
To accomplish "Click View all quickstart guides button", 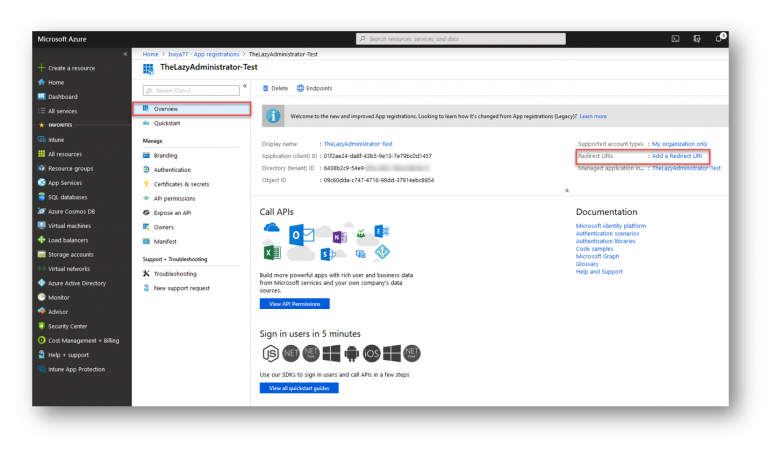I will 299,388.
